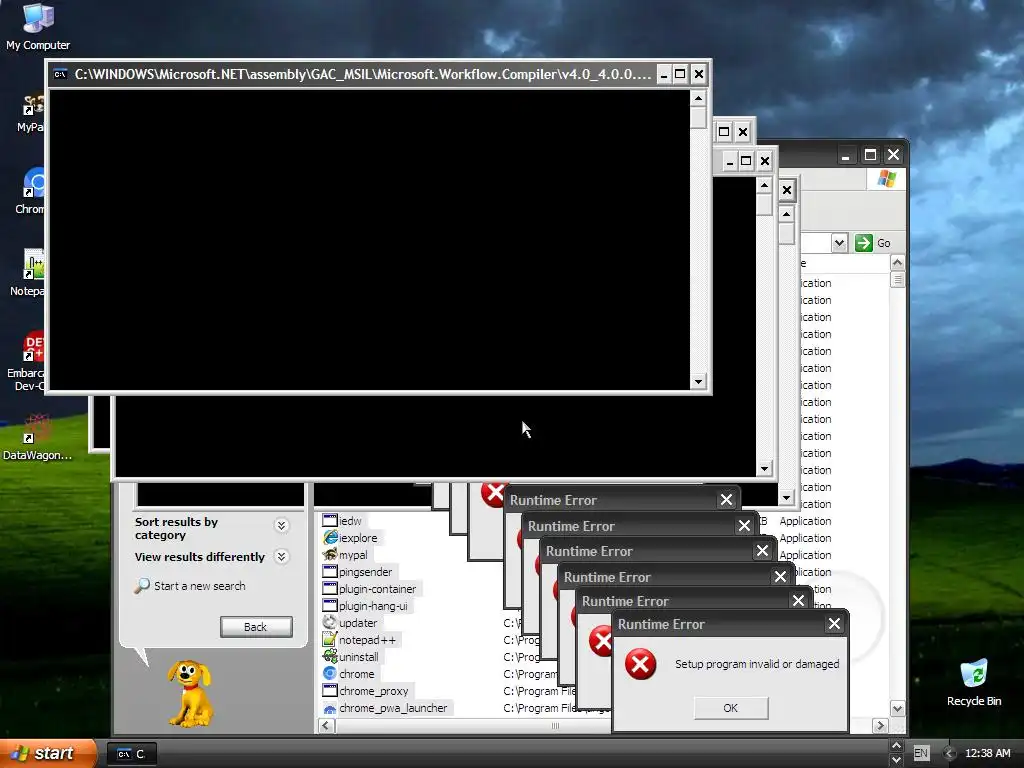Click the Windows flag logo in Search window
The height and width of the screenshot is (768, 1024).
pos(887,179)
